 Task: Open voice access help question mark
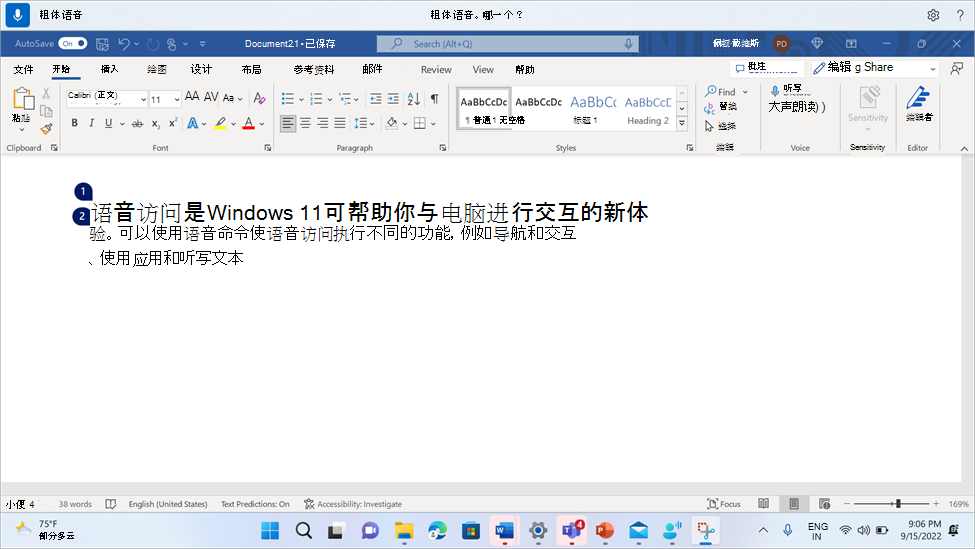[x=960, y=15]
